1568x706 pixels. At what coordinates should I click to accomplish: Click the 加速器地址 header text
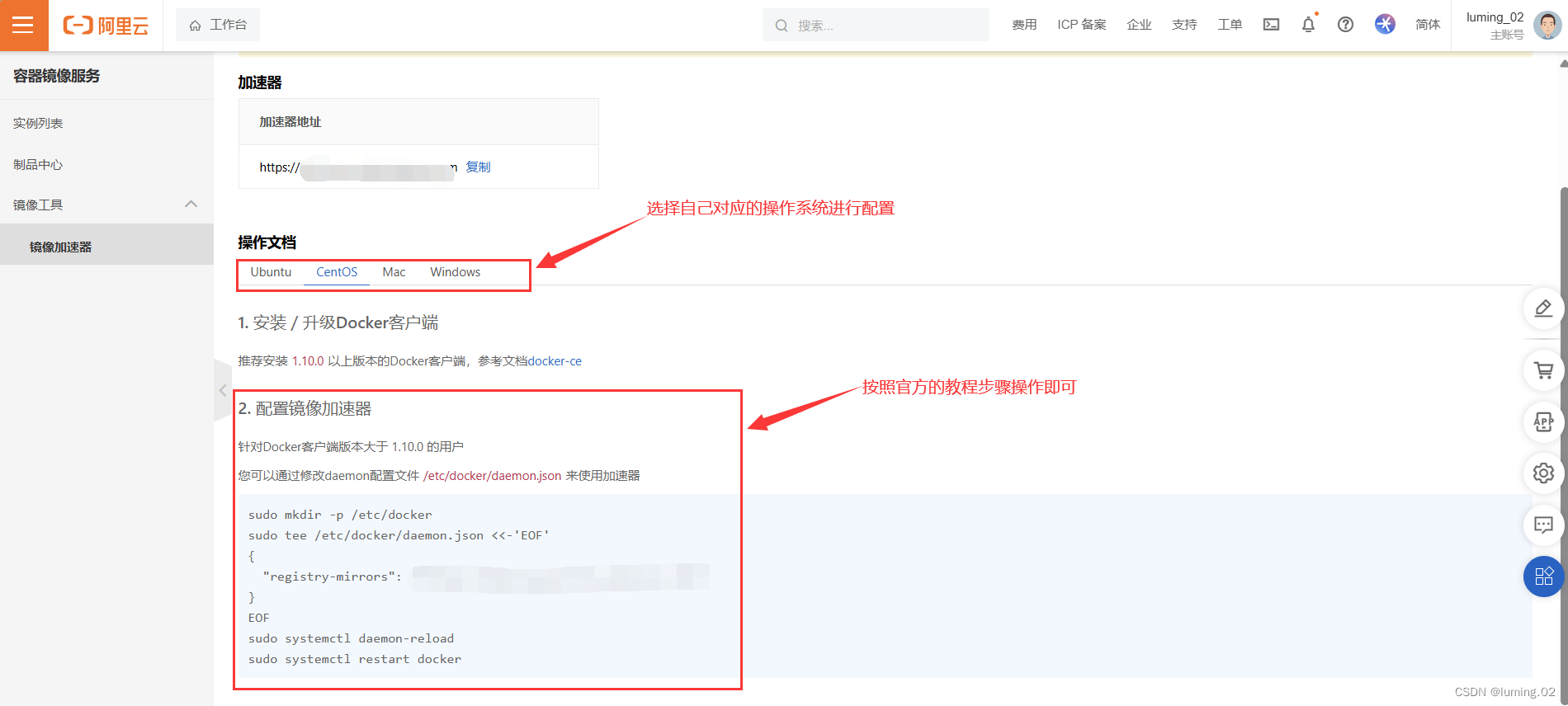[290, 122]
